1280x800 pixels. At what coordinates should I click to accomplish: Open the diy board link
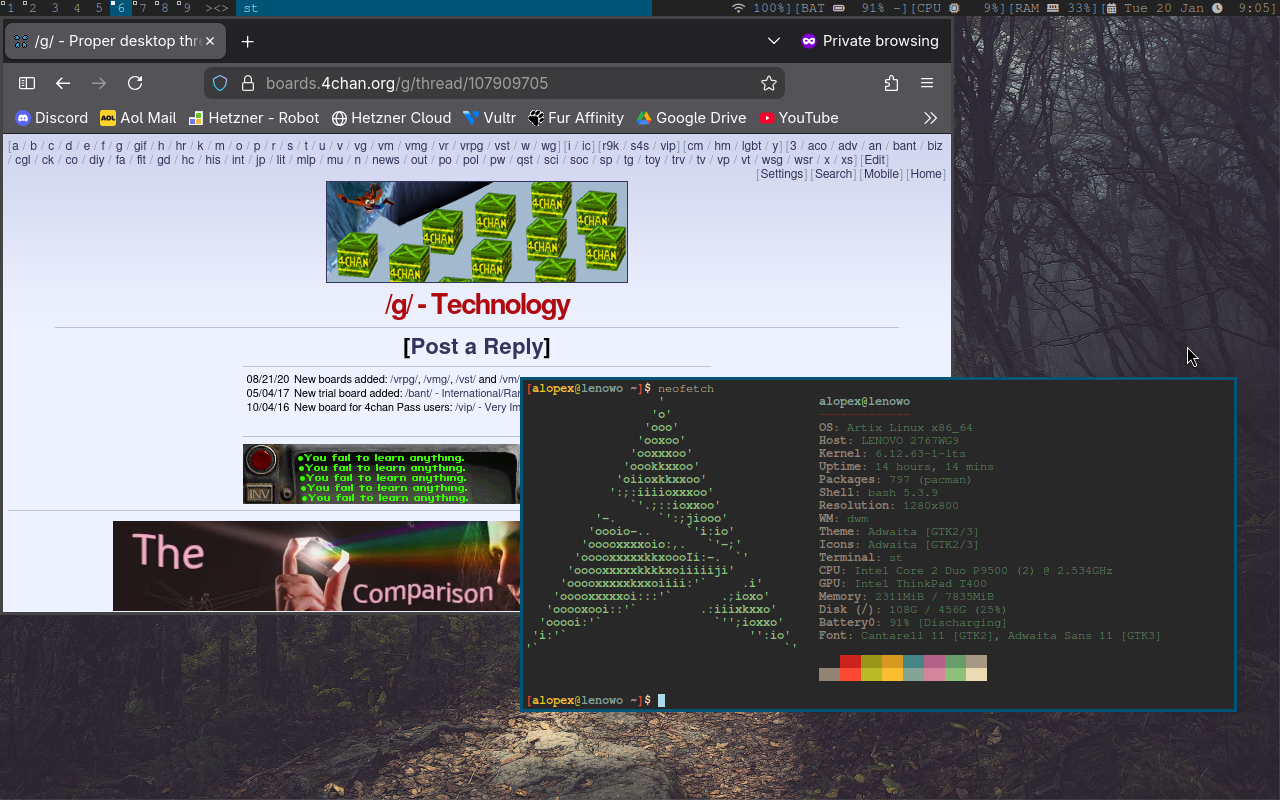coord(96,160)
